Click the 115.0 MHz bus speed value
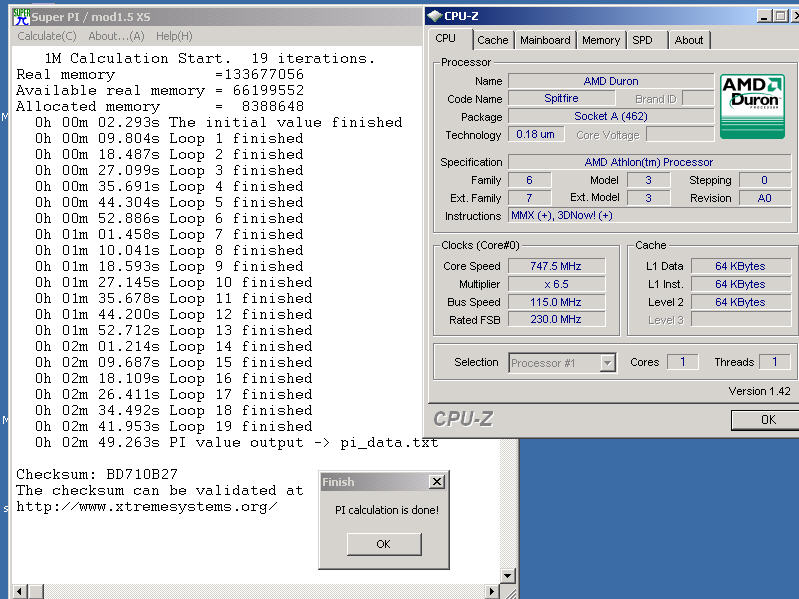The height and width of the screenshot is (599, 799). coord(556,302)
